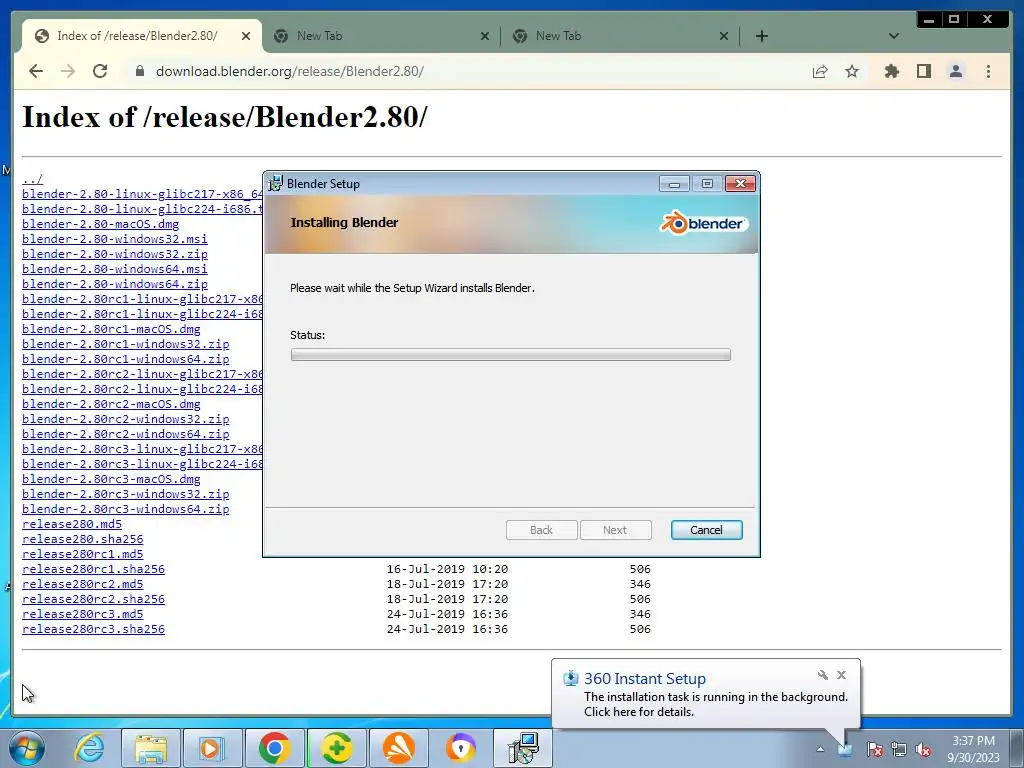Open the Chrome profile avatar
Viewport: 1024px width, 768px height.
955,71
